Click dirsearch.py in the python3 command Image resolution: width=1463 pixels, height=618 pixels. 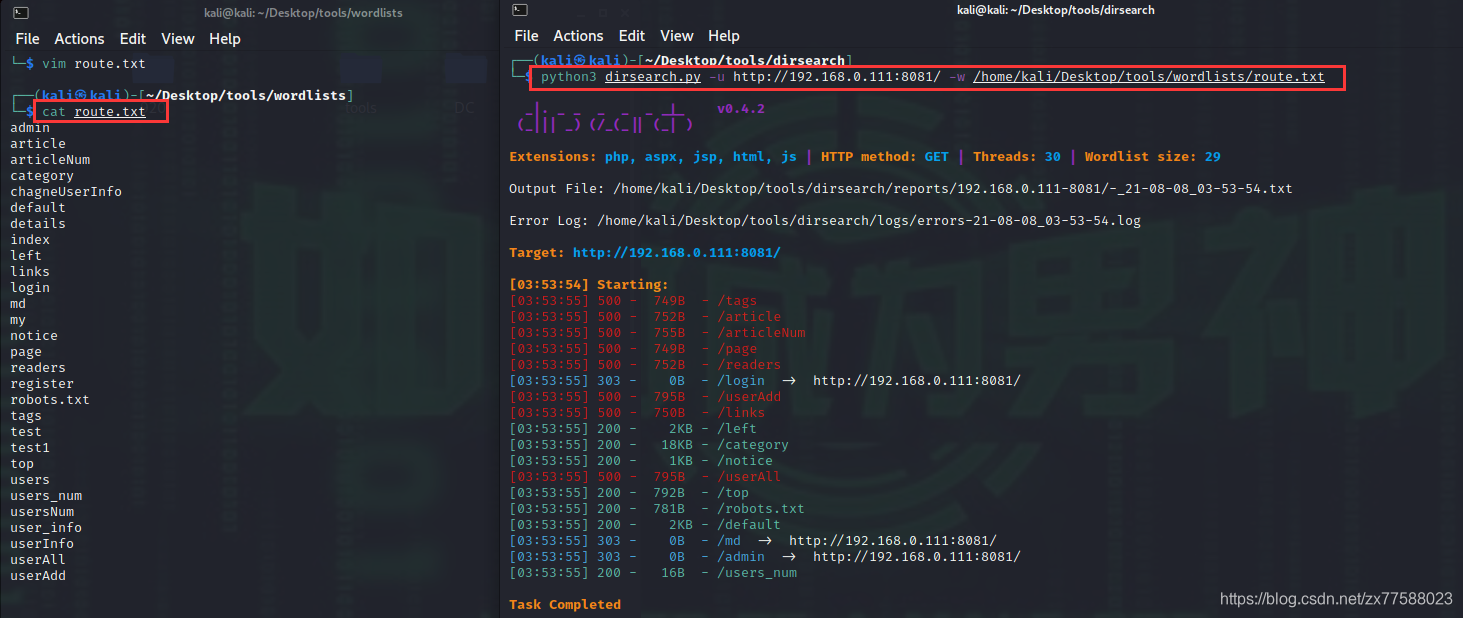[x=653, y=77]
